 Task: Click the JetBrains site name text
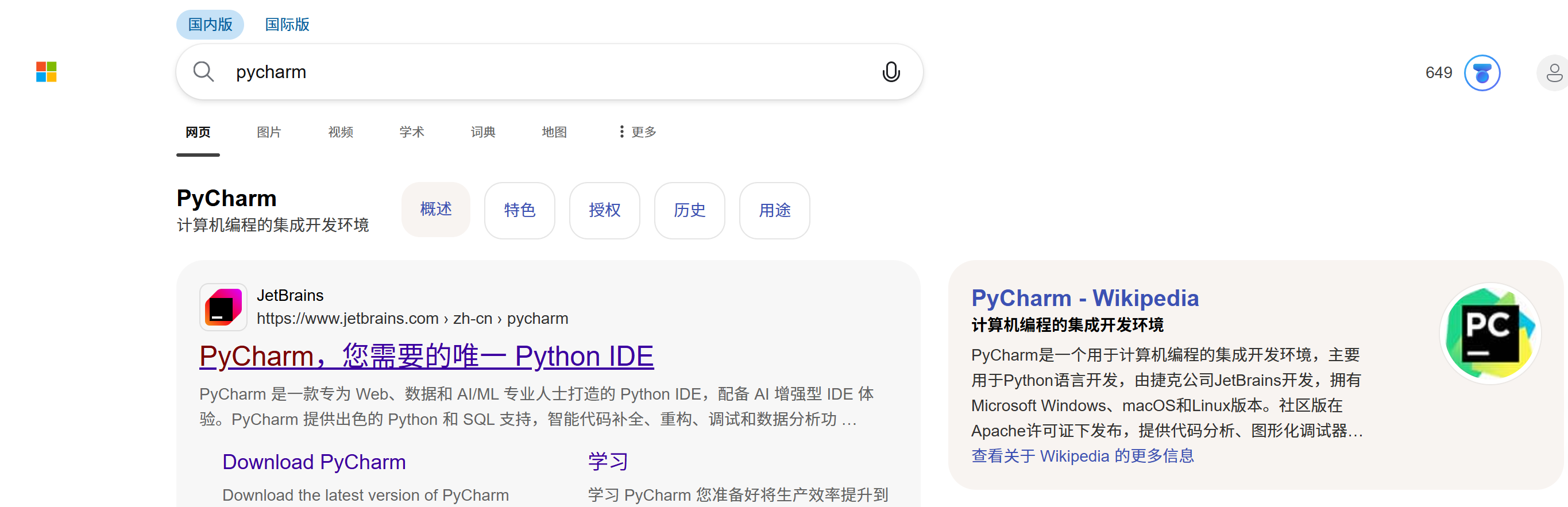point(289,295)
